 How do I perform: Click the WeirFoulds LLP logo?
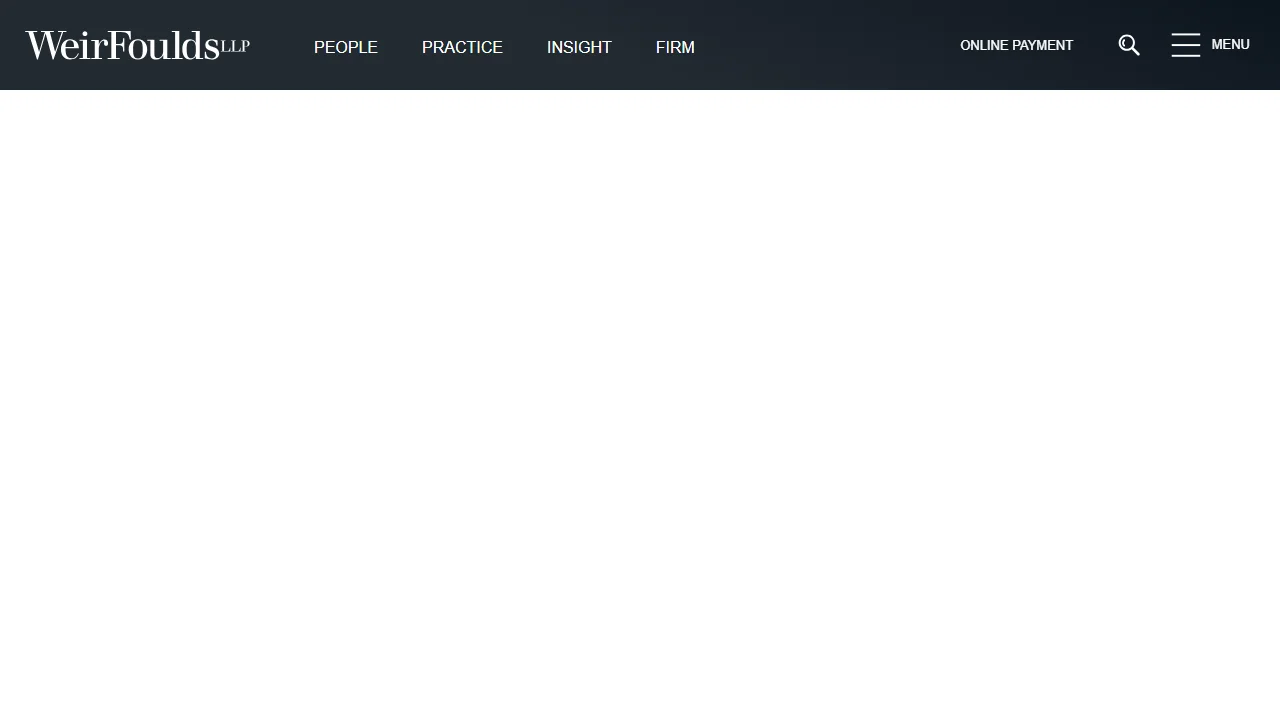pyautogui.click(x=138, y=45)
